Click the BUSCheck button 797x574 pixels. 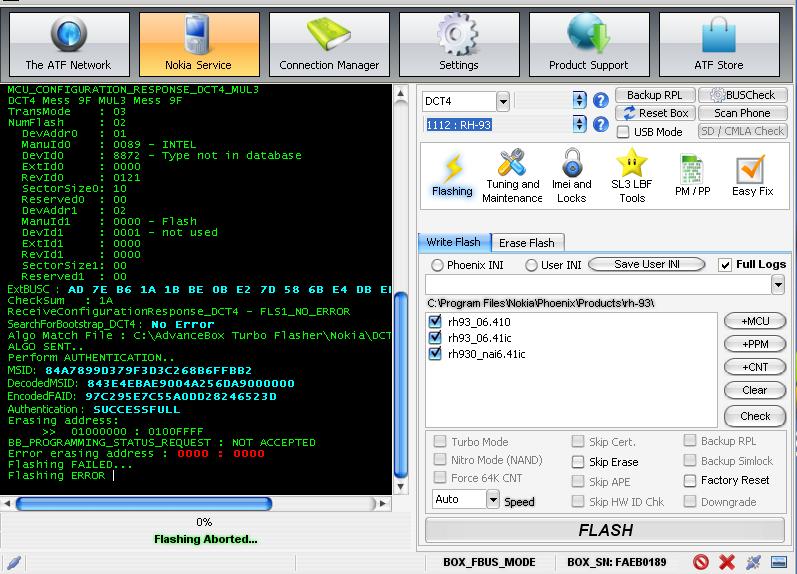coord(743,95)
